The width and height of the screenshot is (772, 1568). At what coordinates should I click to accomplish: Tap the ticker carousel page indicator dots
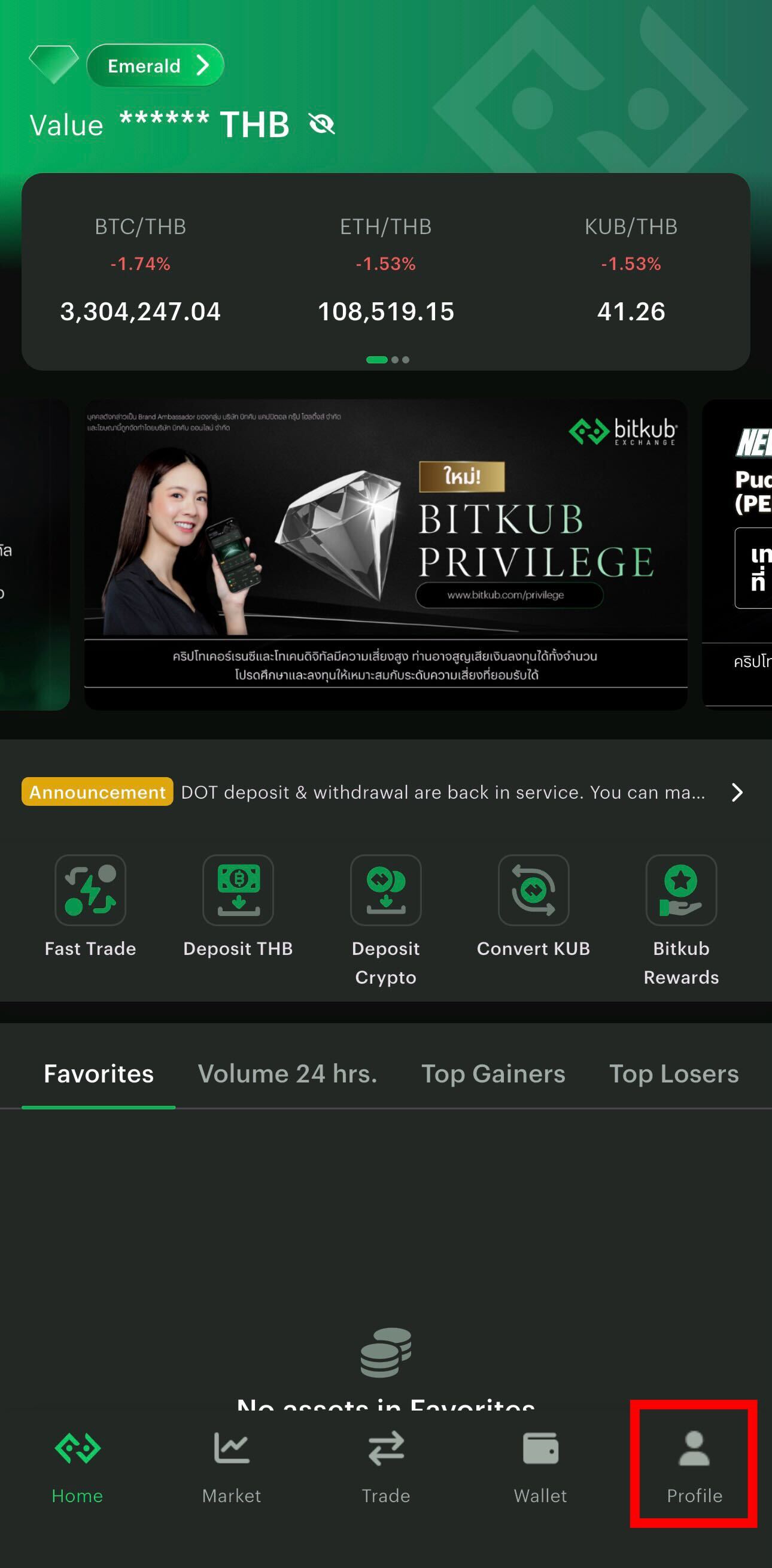click(x=388, y=360)
